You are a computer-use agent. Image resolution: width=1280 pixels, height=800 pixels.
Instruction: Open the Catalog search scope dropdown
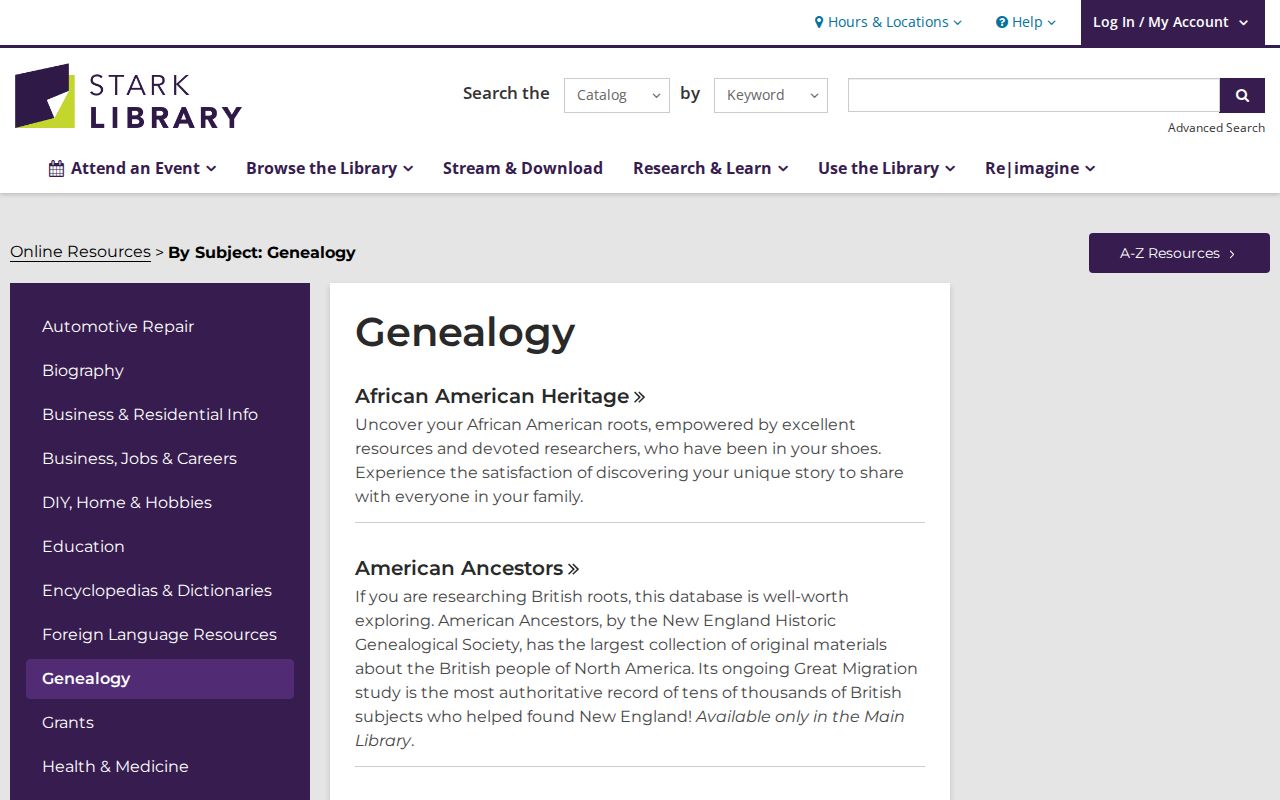click(617, 95)
